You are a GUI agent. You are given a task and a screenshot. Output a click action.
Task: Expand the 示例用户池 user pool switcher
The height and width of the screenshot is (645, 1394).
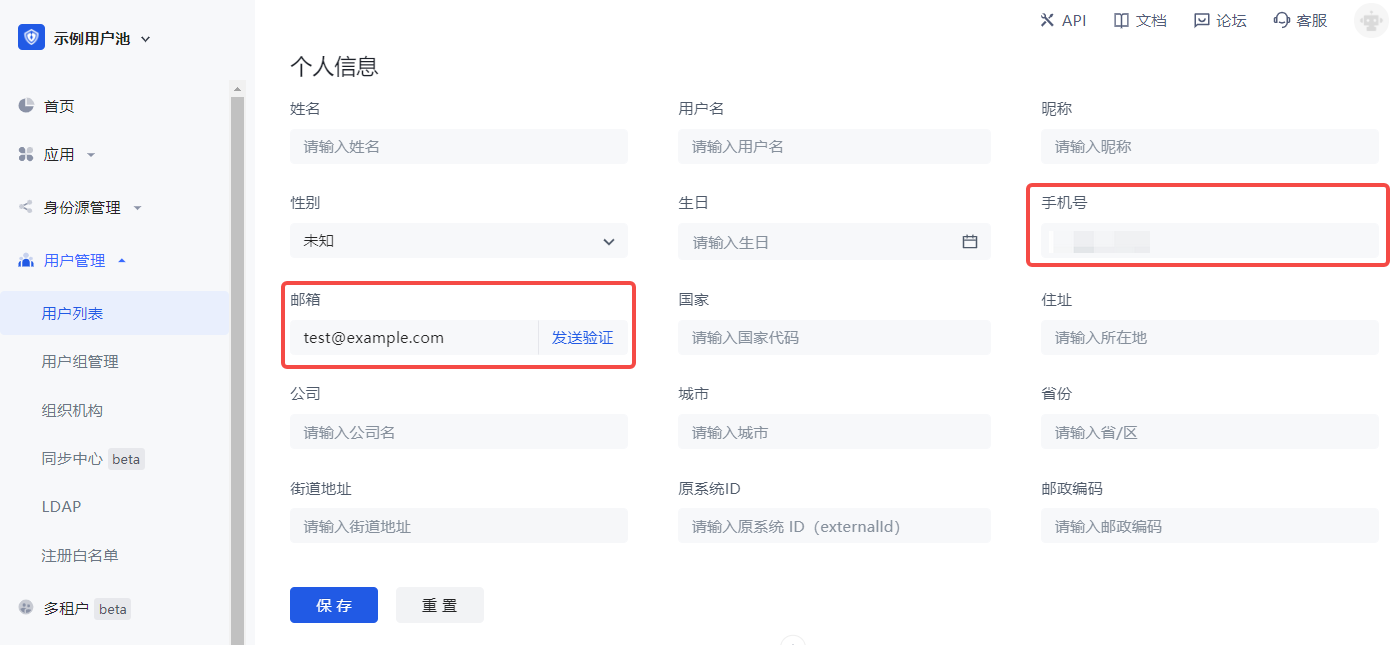pyautogui.click(x=145, y=39)
